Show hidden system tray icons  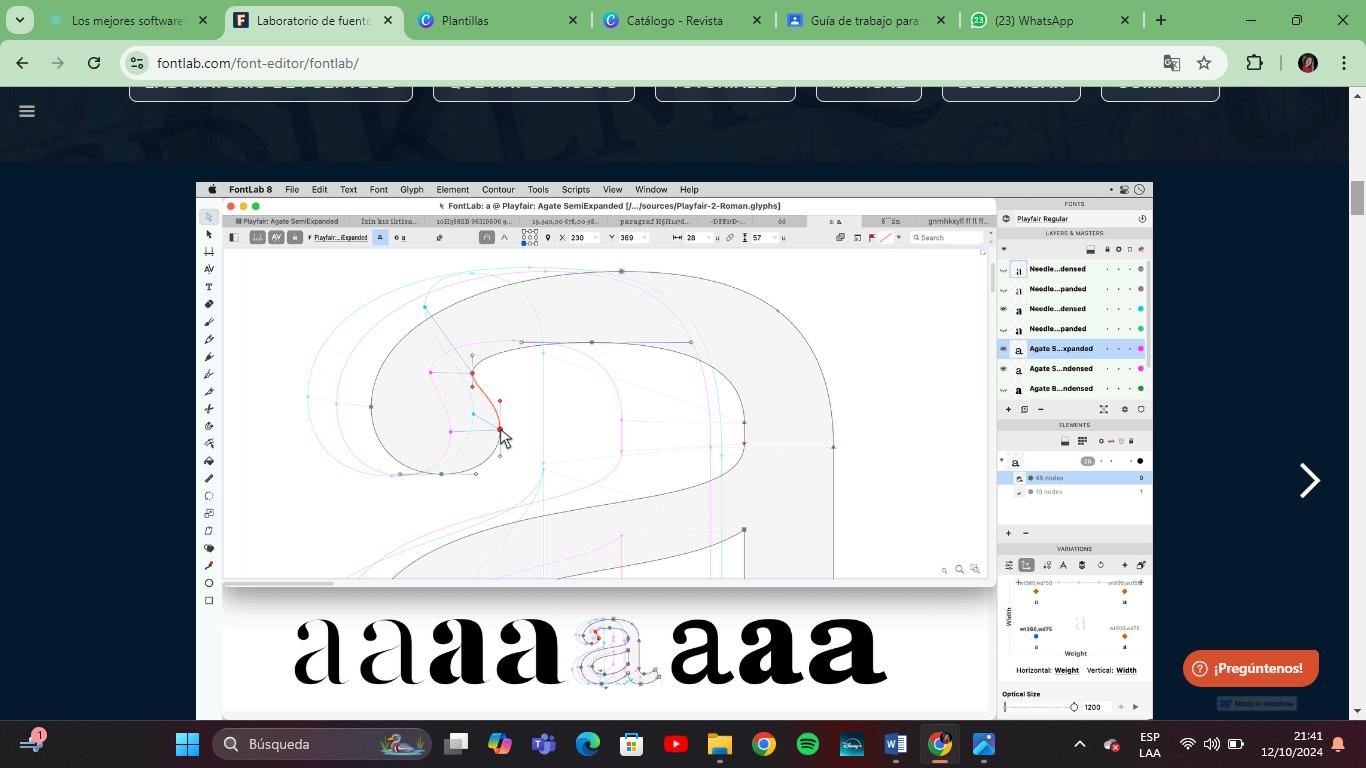tap(1079, 744)
